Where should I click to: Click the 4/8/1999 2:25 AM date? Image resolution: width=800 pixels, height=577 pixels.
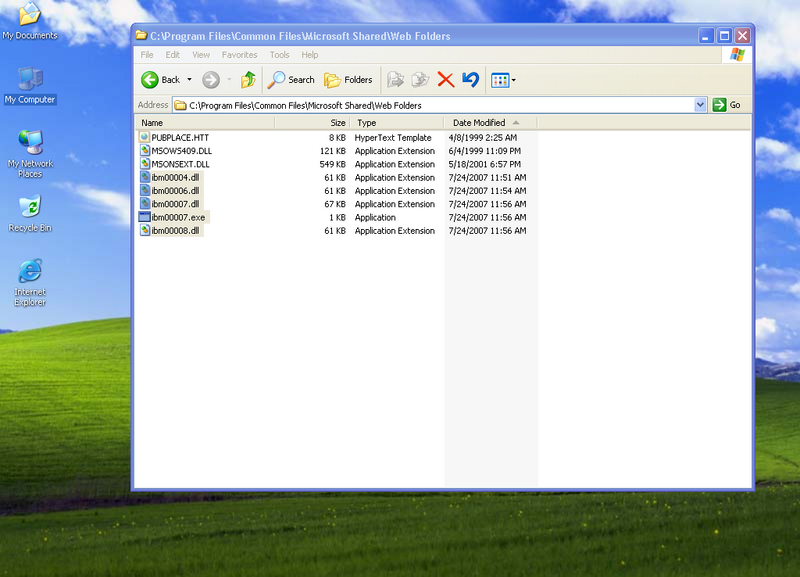[483, 138]
